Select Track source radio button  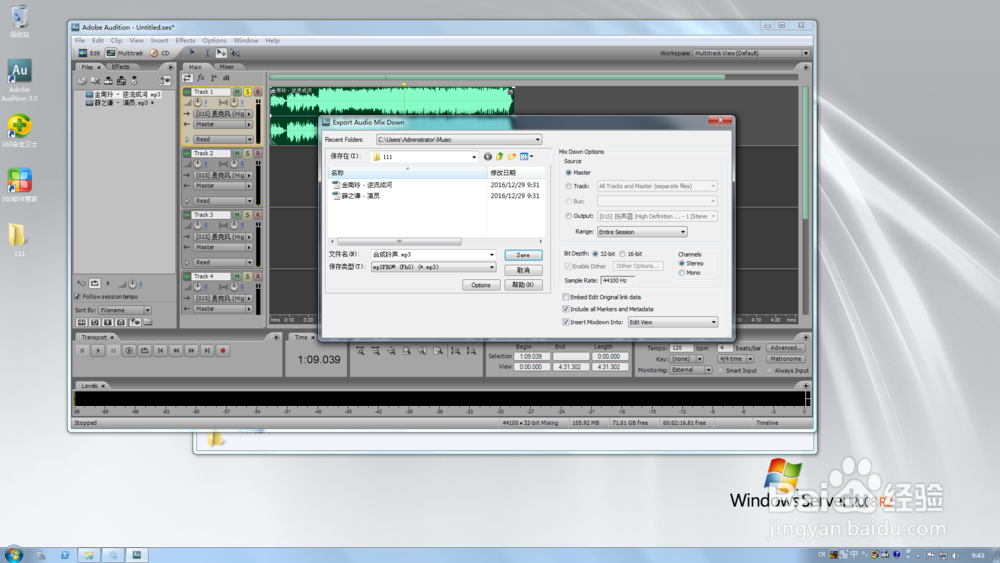(569, 186)
